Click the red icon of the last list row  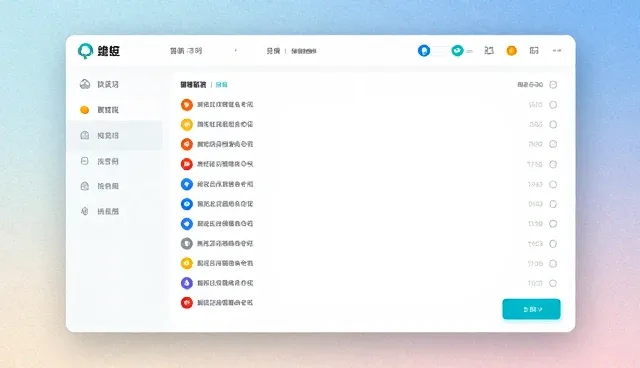187,303
